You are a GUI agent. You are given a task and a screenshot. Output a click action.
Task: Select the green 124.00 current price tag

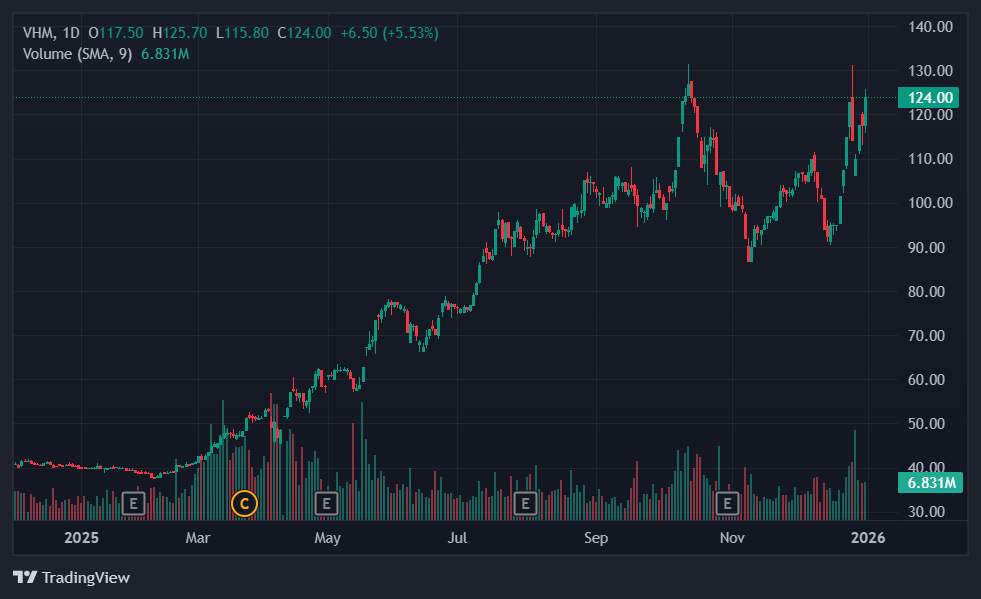tap(929, 98)
